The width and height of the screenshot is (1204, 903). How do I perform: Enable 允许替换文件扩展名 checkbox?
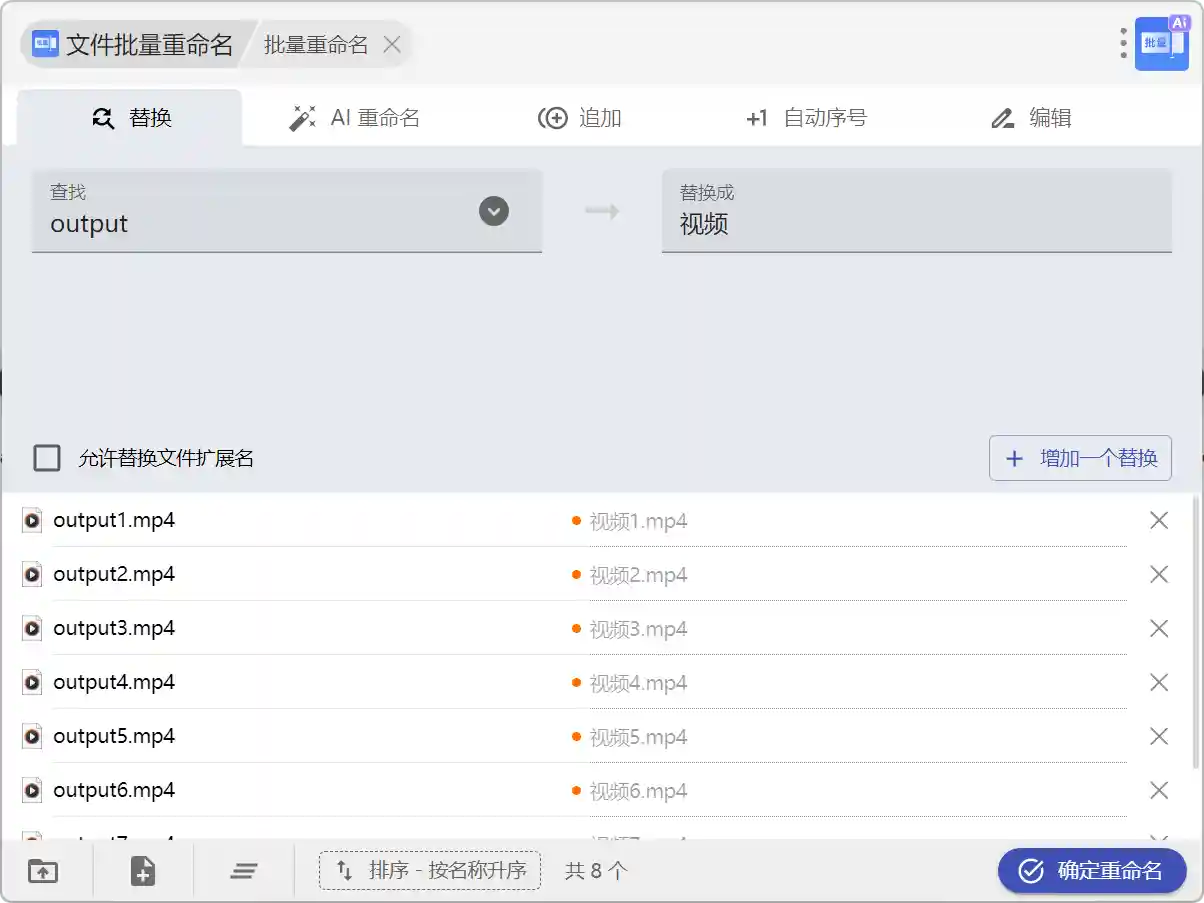coord(47,458)
